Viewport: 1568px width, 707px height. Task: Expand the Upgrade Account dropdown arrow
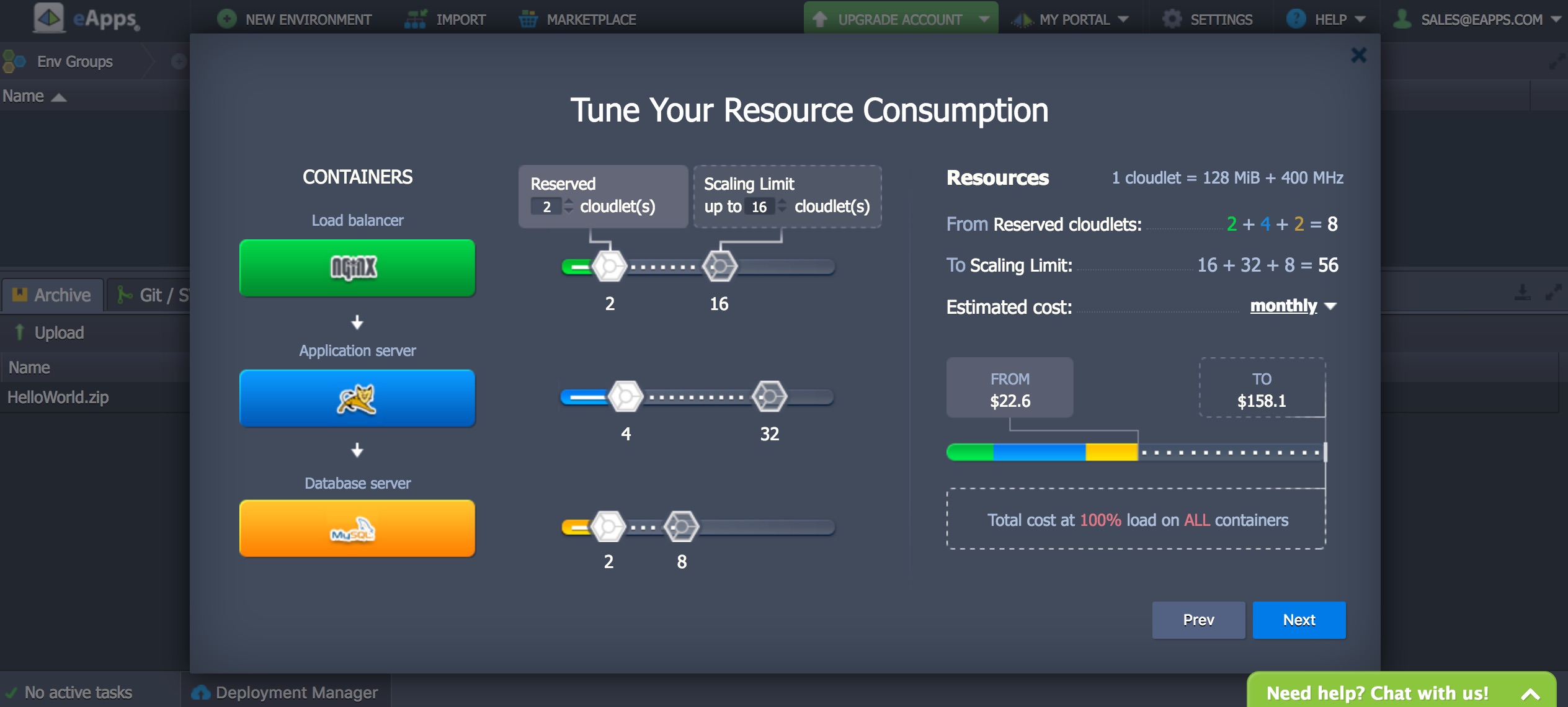point(984,19)
